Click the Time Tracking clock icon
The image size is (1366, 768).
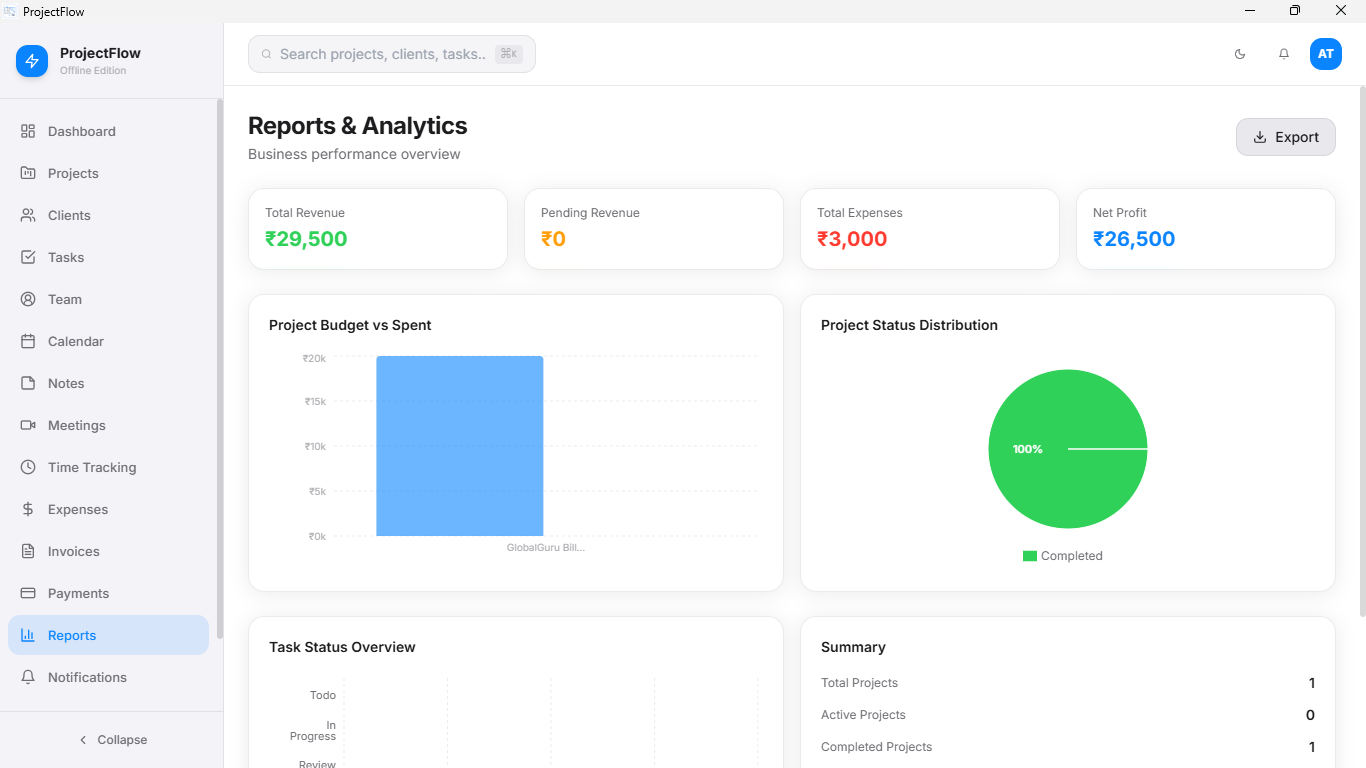[x=28, y=467]
